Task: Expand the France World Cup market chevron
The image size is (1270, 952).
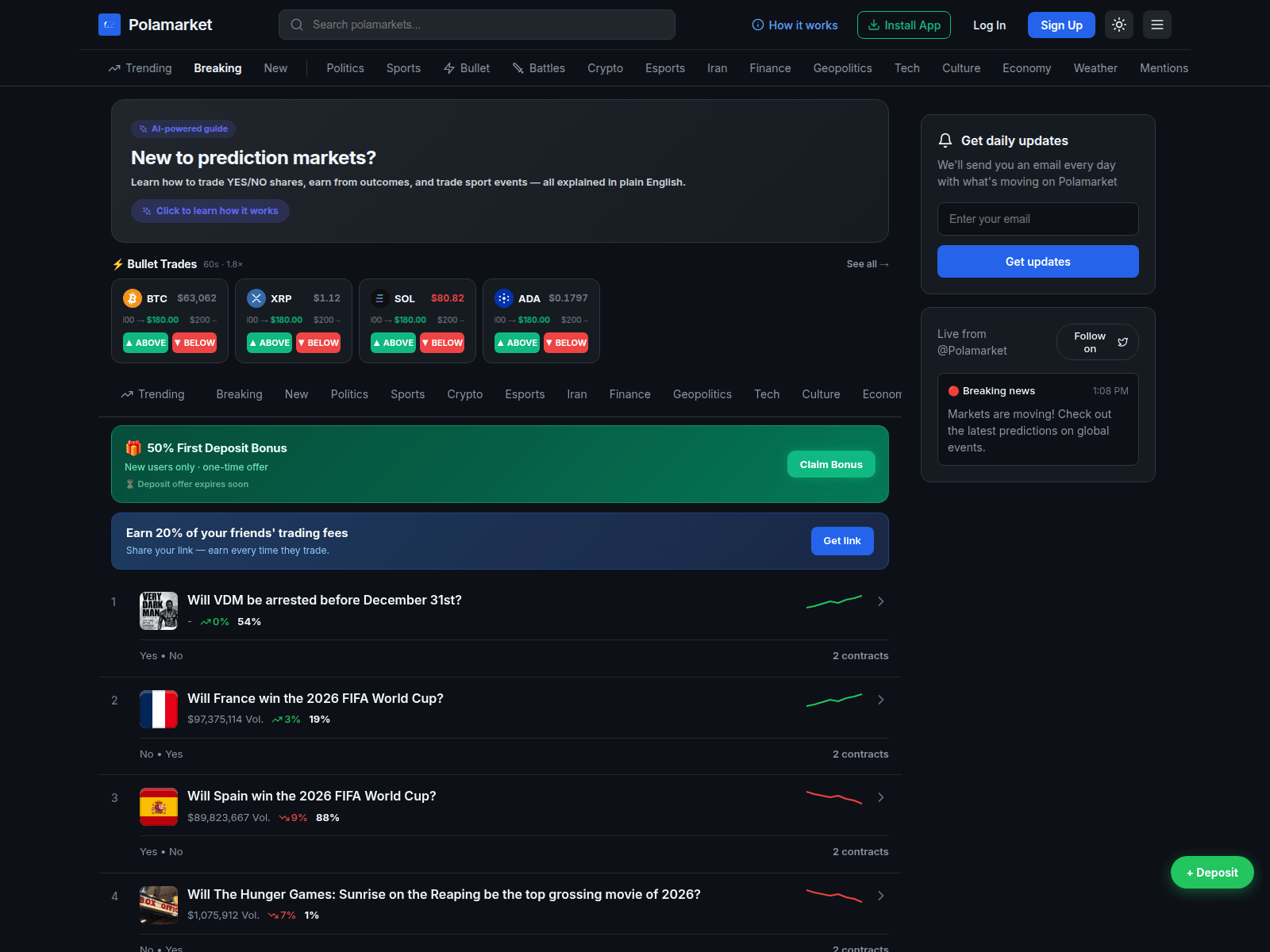Action: click(880, 700)
